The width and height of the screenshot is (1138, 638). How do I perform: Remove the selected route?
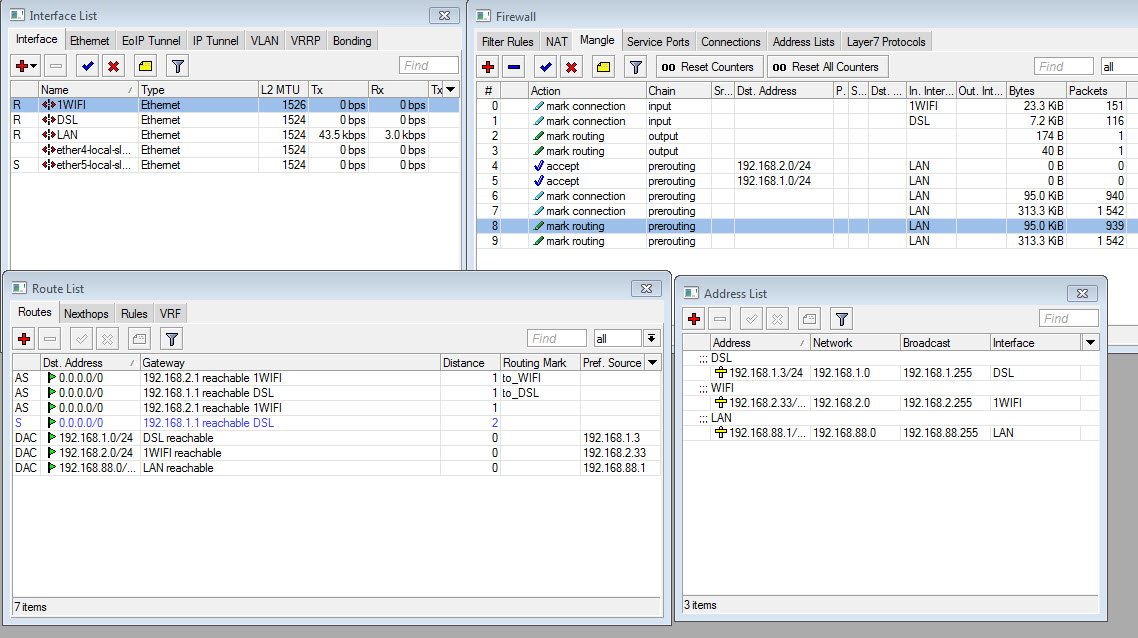click(51, 338)
